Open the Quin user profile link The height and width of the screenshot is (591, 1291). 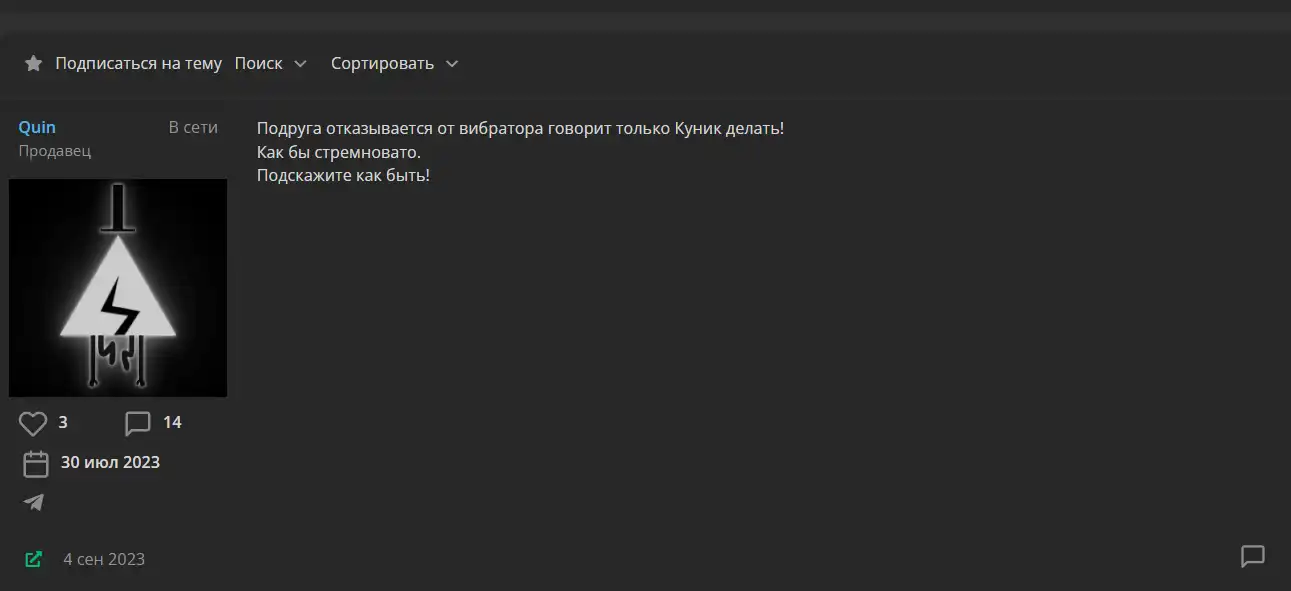[37, 127]
